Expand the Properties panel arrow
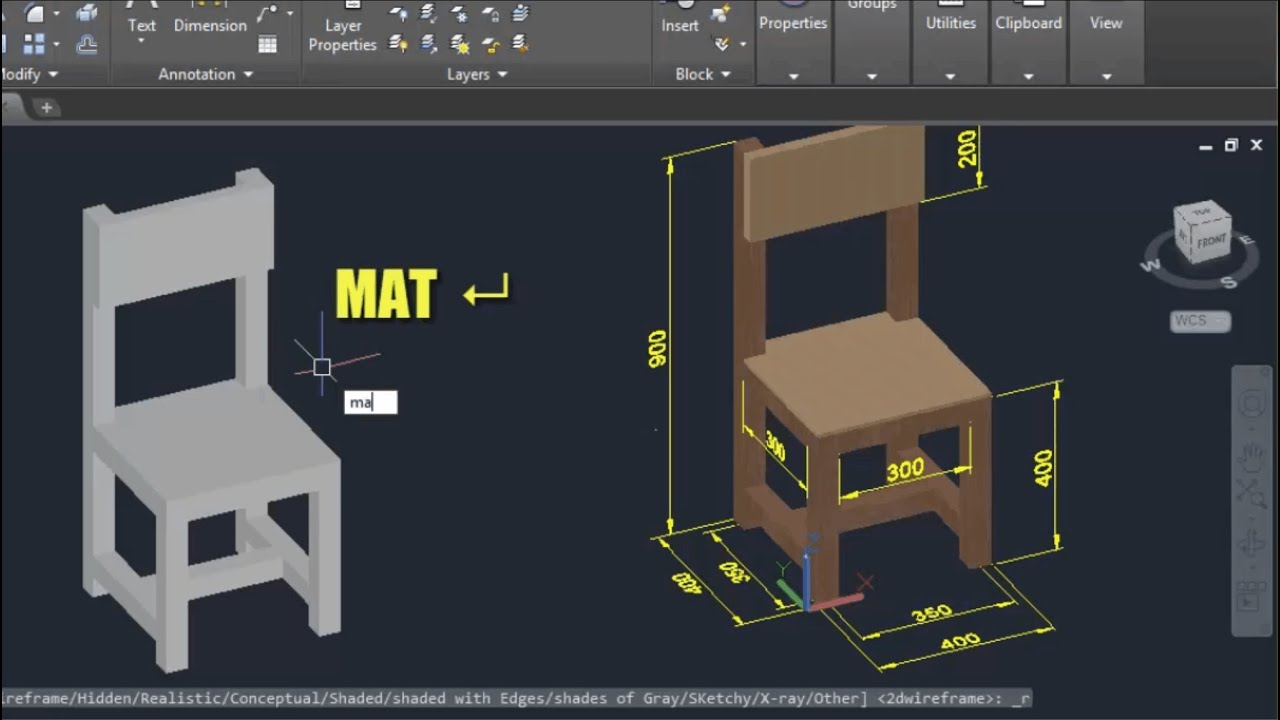 tap(793, 76)
